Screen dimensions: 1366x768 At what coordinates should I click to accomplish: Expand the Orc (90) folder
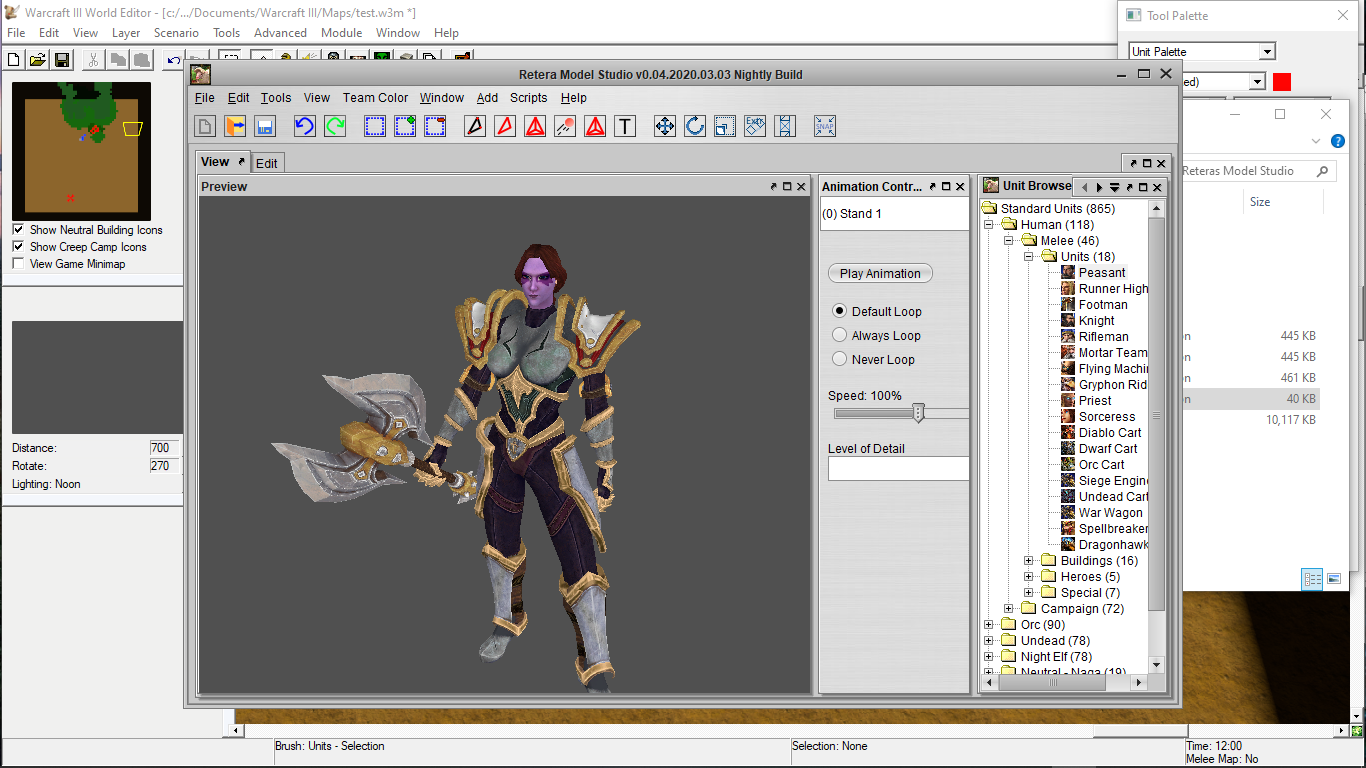[x=989, y=625]
